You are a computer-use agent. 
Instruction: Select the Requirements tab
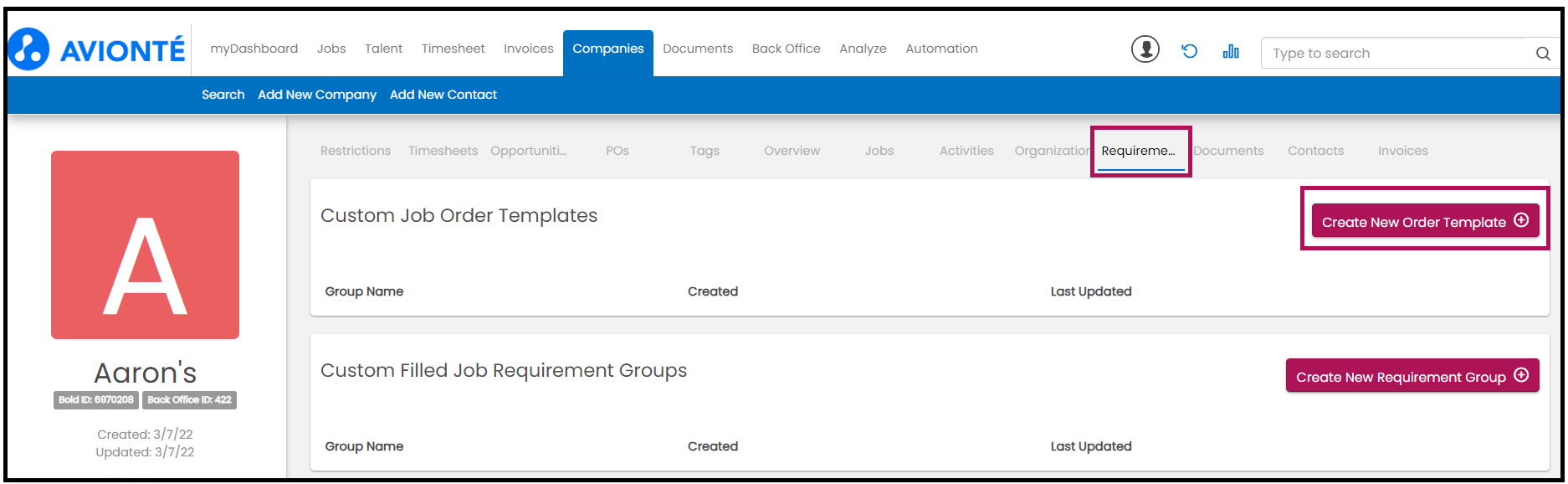1140,151
